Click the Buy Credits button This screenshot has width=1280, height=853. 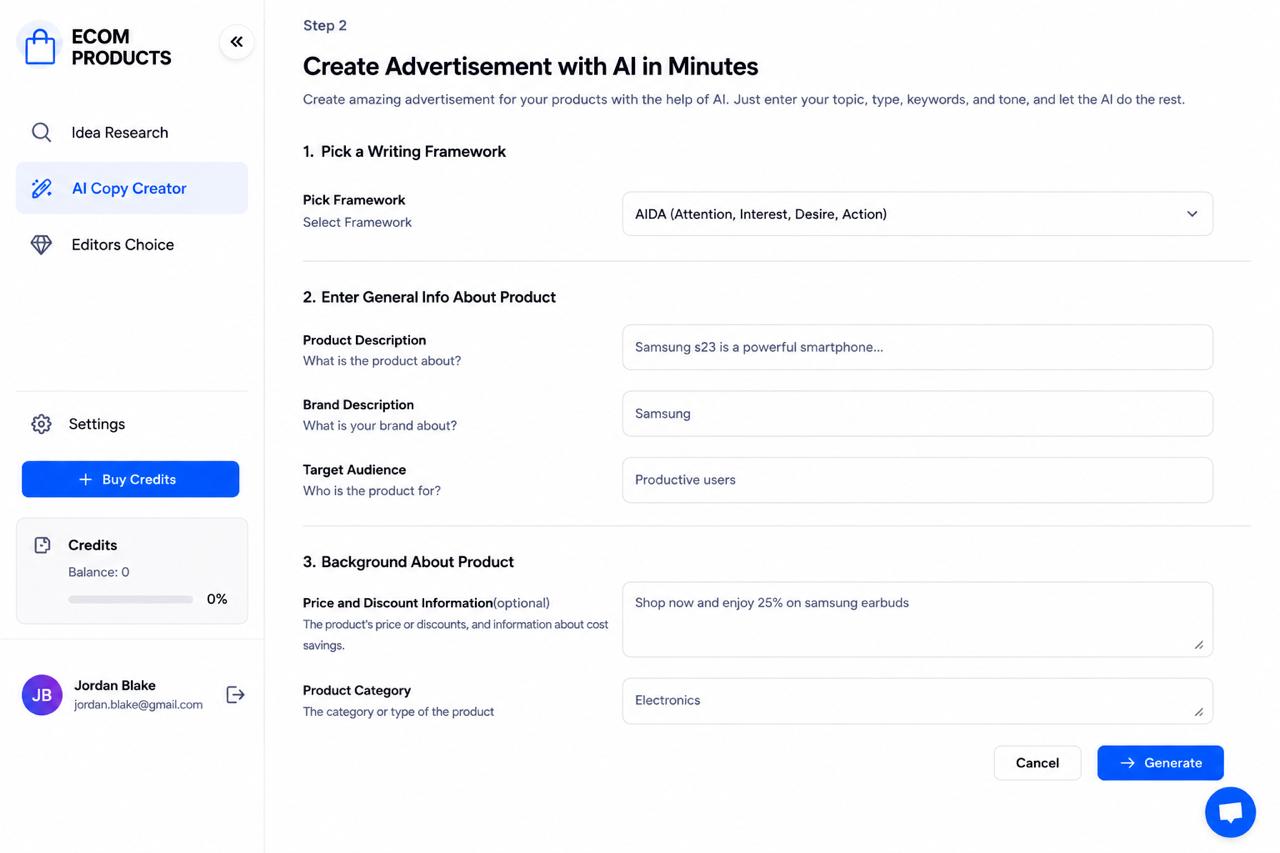pos(130,479)
